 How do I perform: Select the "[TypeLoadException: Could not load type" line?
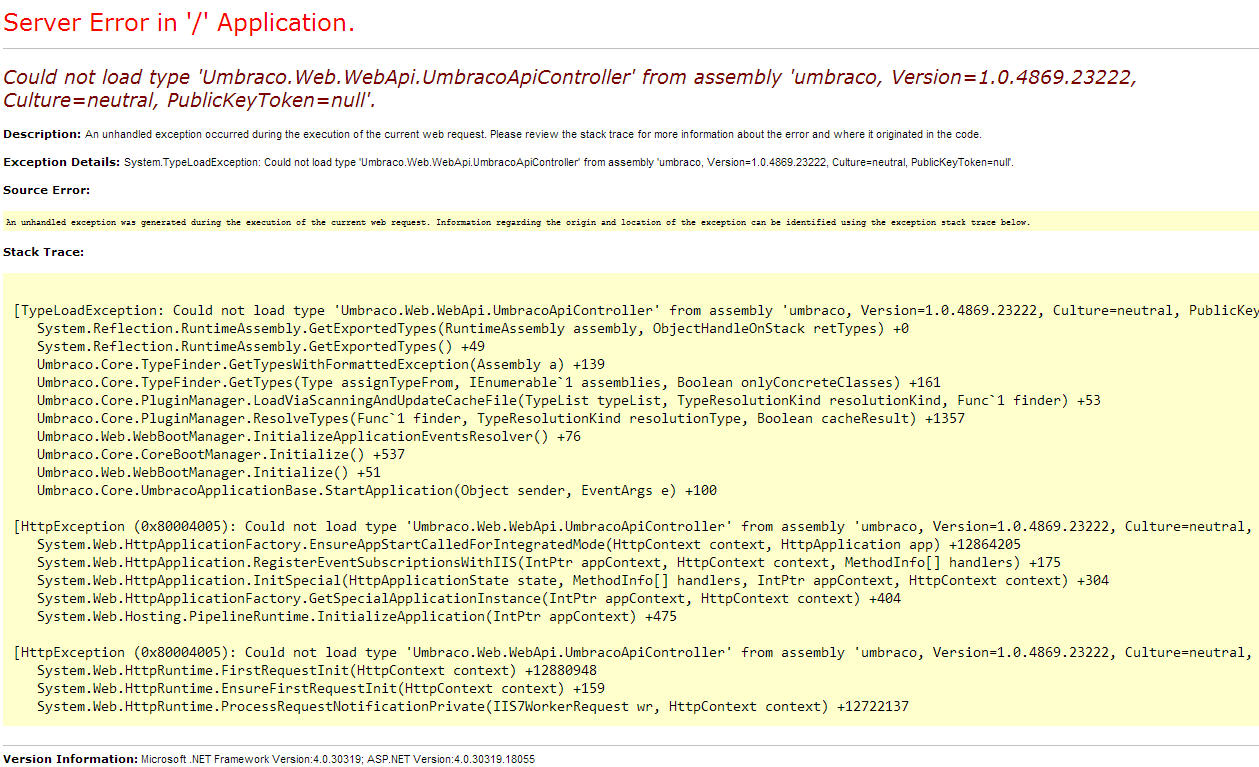(x=636, y=310)
